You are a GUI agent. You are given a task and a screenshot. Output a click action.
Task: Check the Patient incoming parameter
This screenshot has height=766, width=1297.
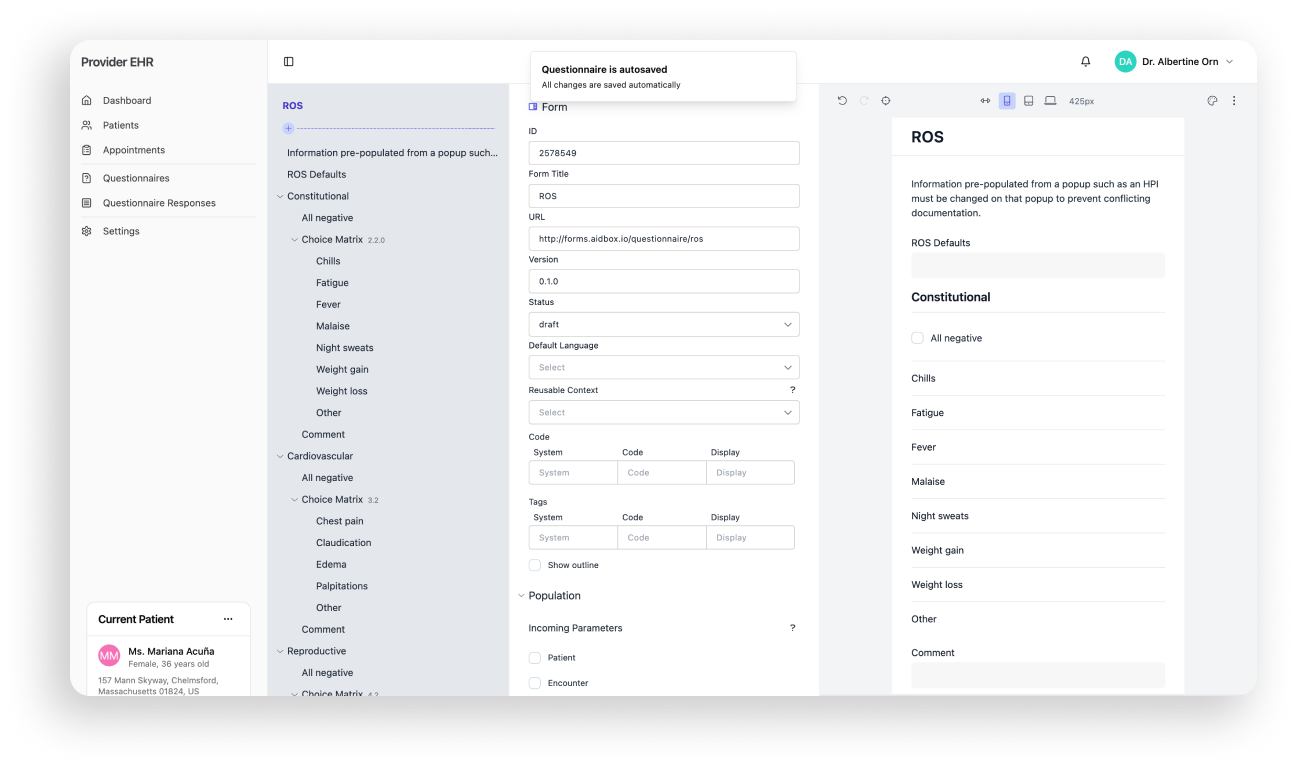[x=535, y=658]
